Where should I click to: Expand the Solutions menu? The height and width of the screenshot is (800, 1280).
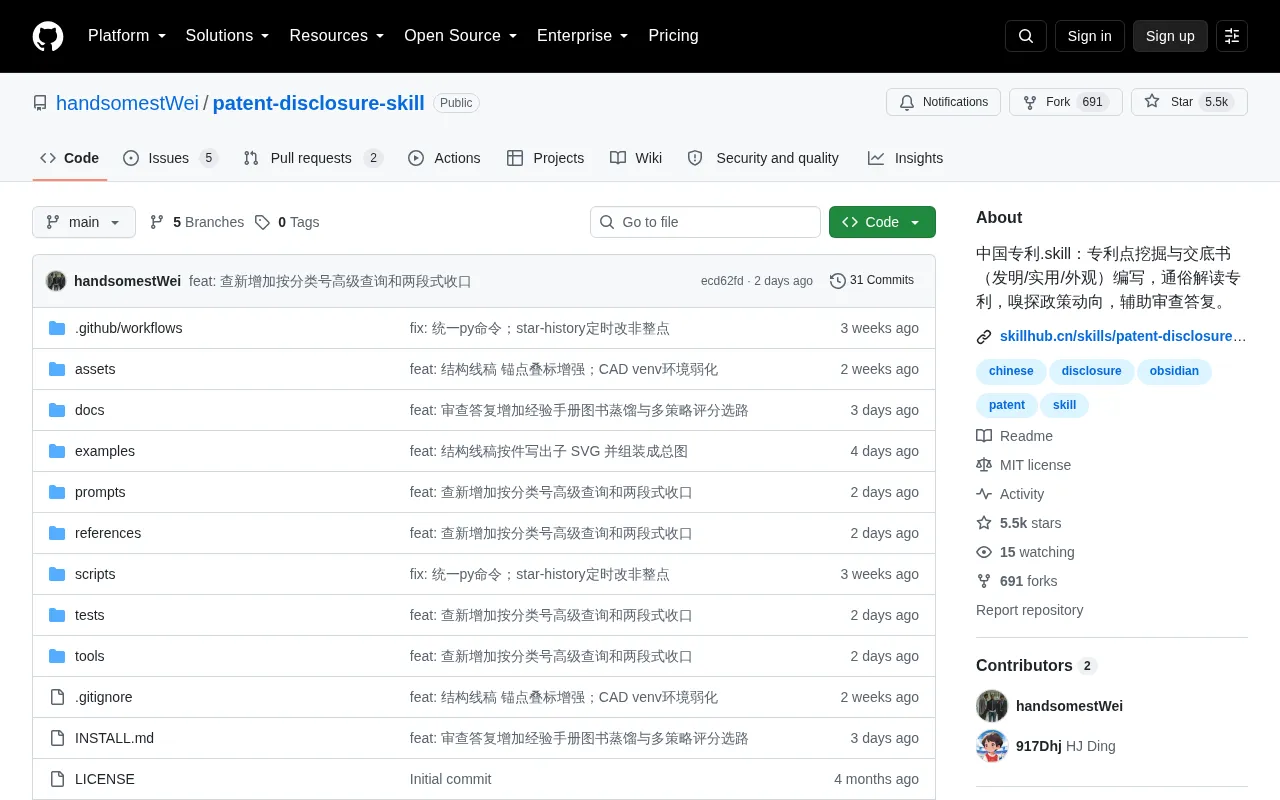click(x=228, y=36)
